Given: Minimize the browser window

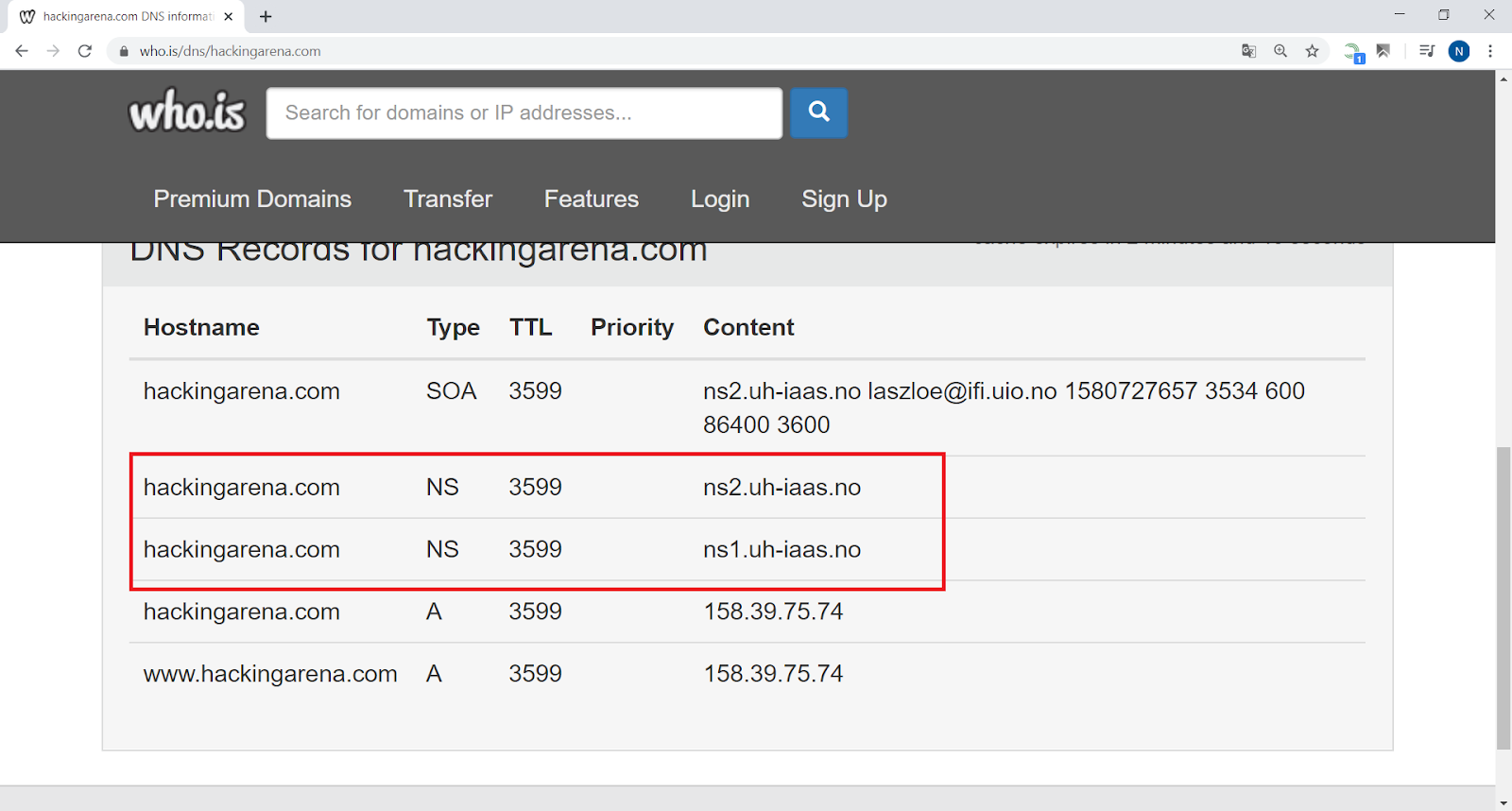Looking at the screenshot, I should pos(1400,15).
